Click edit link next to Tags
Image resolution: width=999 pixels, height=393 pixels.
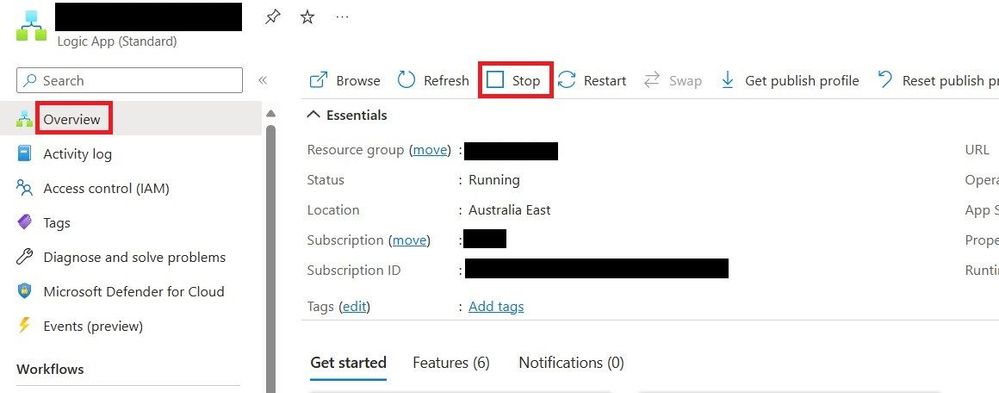[354, 307]
